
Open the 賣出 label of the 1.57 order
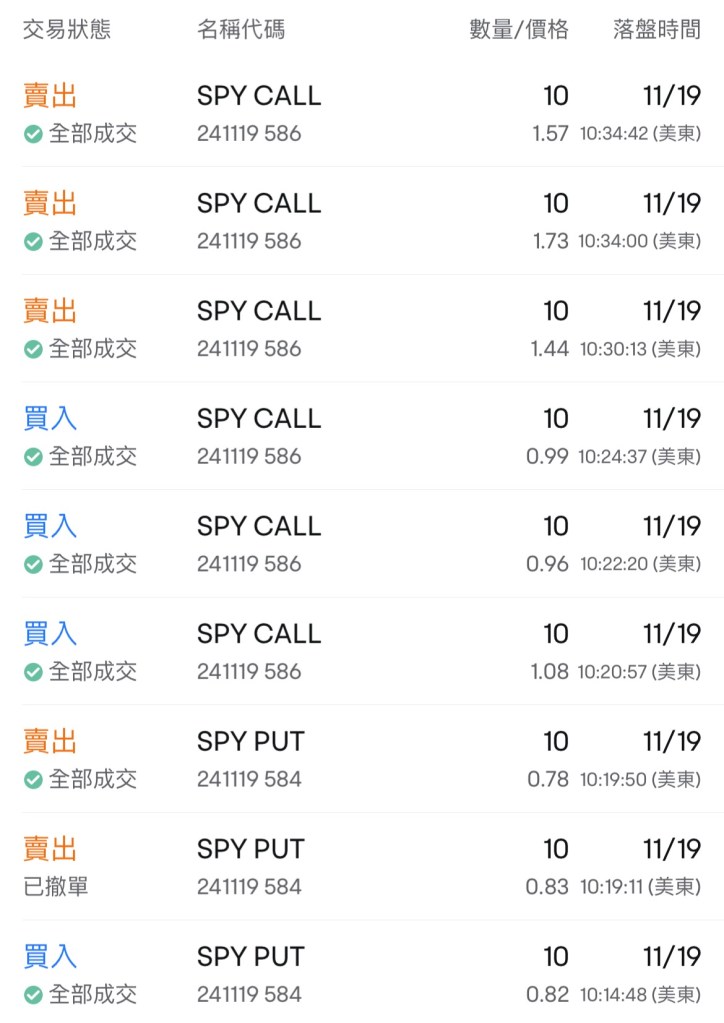[x=50, y=96]
